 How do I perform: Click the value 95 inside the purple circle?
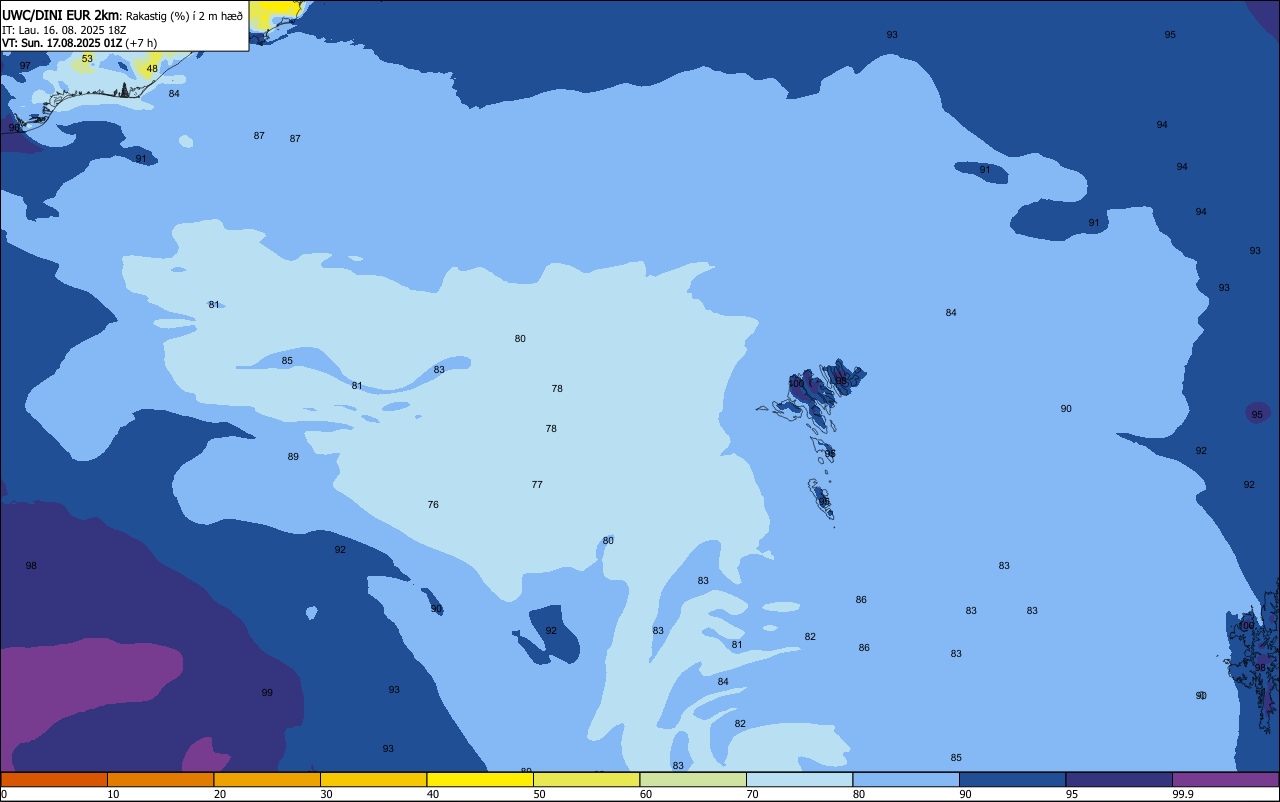[x=1257, y=415]
